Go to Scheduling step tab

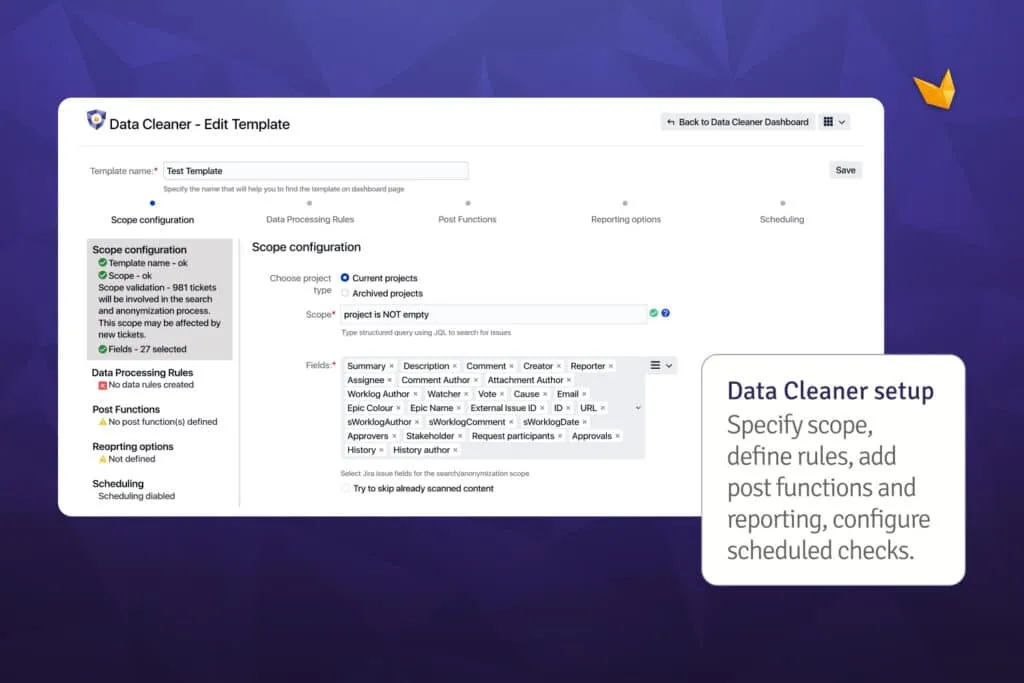pos(782,219)
